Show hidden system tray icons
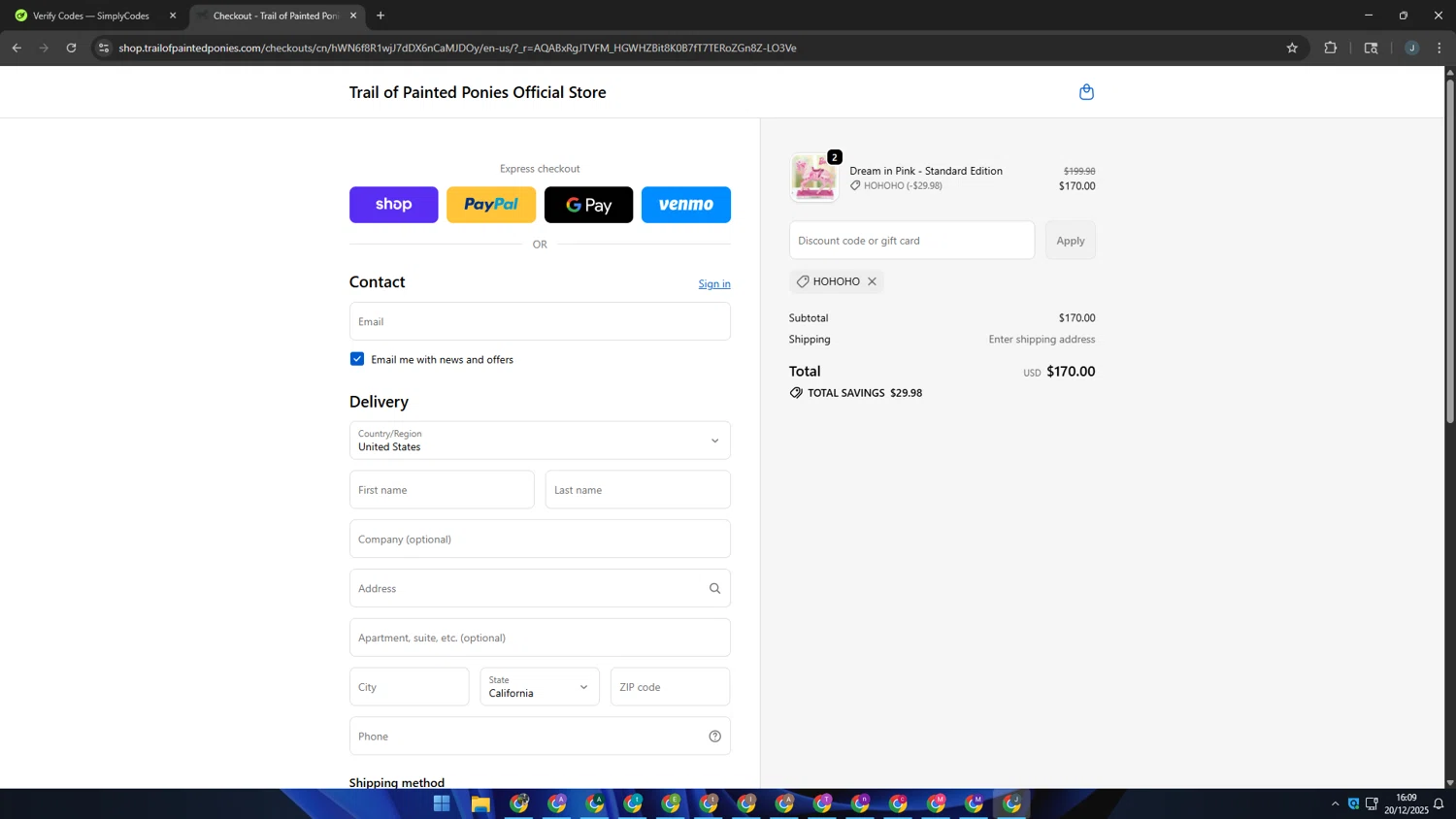The width and height of the screenshot is (1456, 819). pos(1335,804)
